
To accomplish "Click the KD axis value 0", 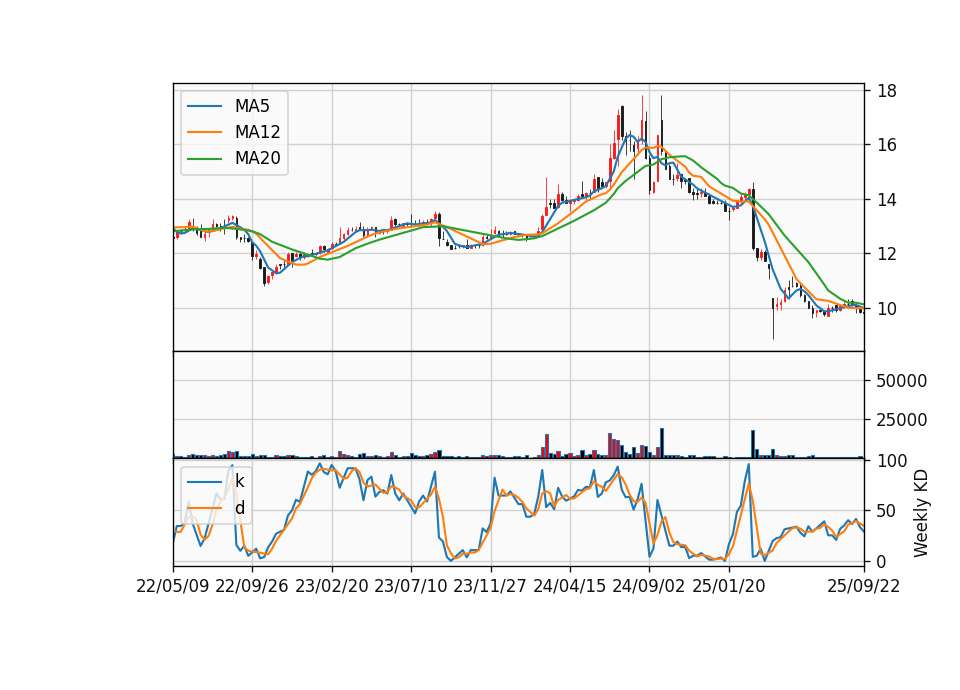I will click(x=882, y=561).
